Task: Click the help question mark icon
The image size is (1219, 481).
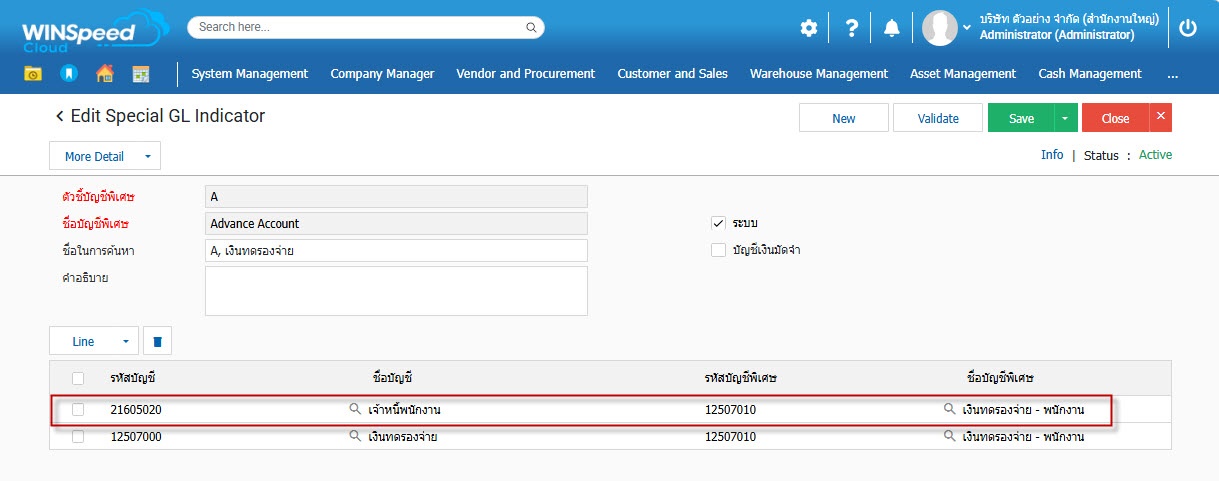Action: (851, 28)
